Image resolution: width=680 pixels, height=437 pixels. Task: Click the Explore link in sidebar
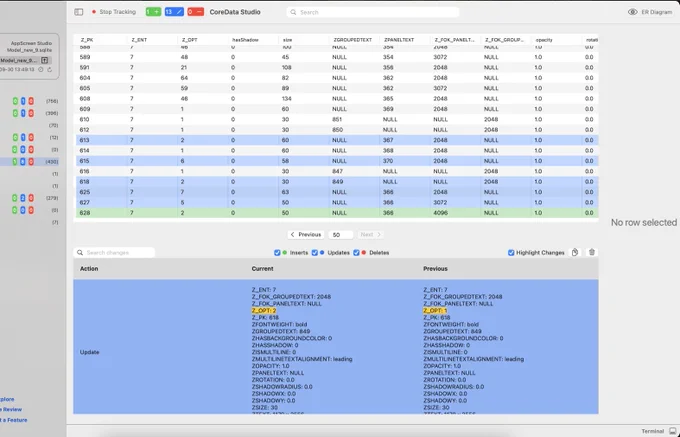7,399
